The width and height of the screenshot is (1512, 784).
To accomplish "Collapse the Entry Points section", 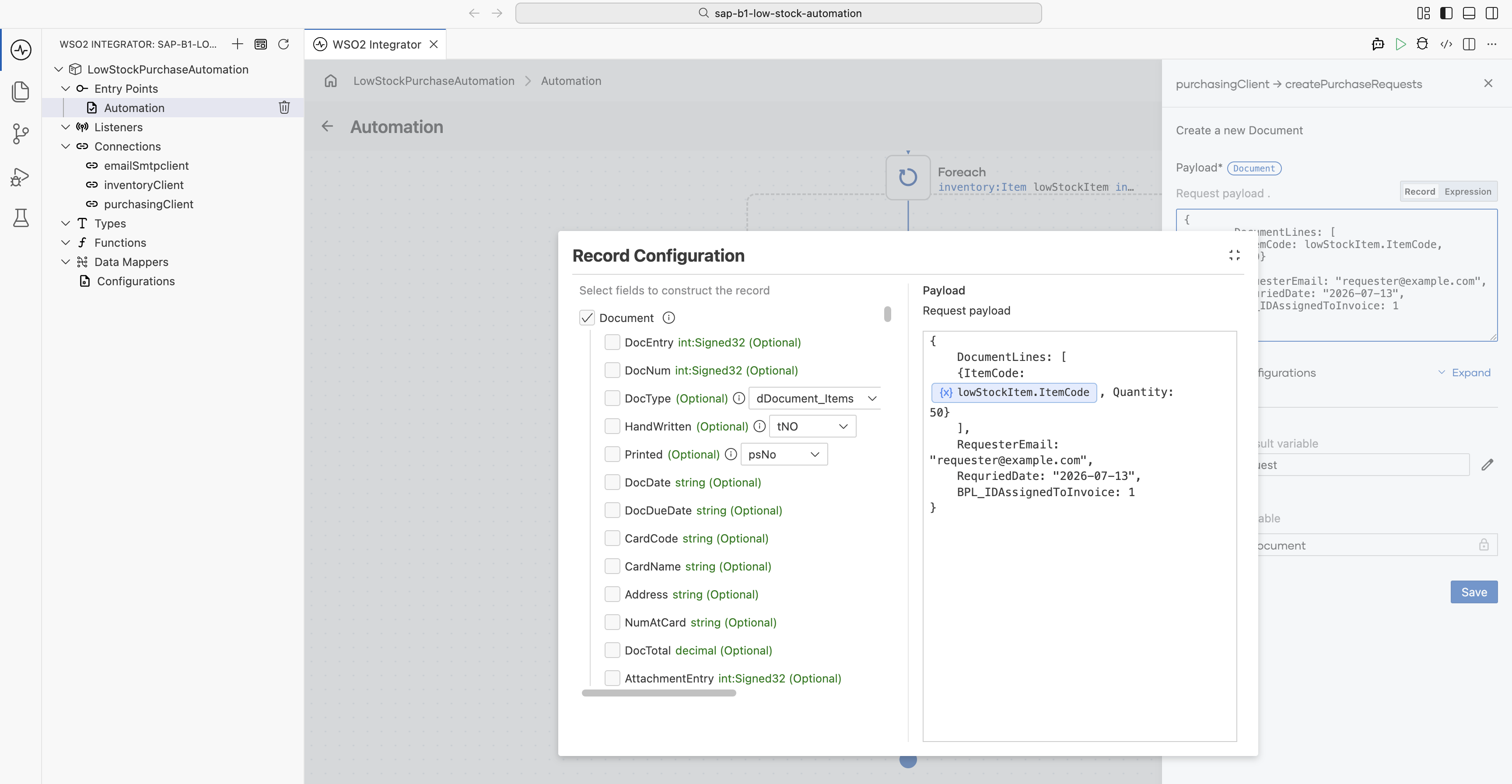I will click(66, 89).
